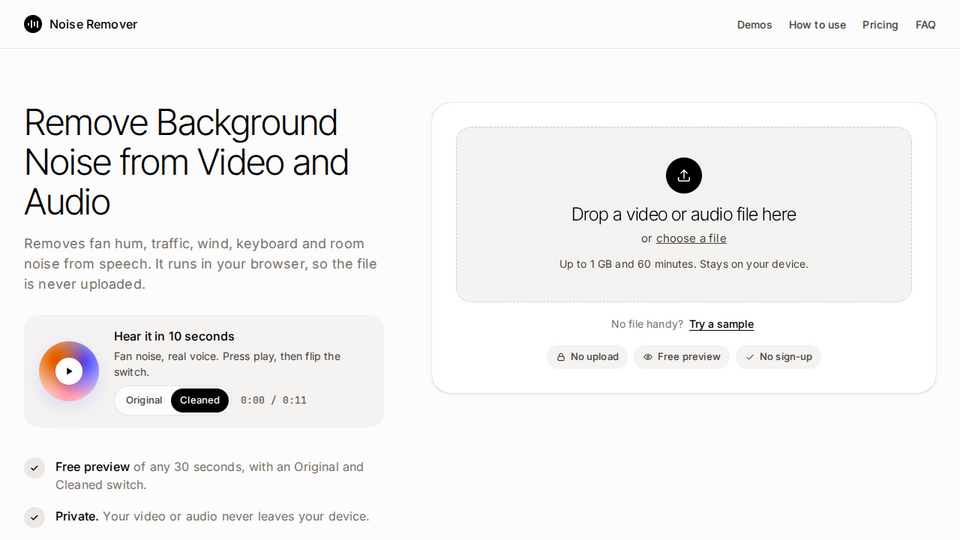The height and width of the screenshot is (540, 960).
Task: Switch demo to Cleaned audio
Action: (x=200, y=400)
